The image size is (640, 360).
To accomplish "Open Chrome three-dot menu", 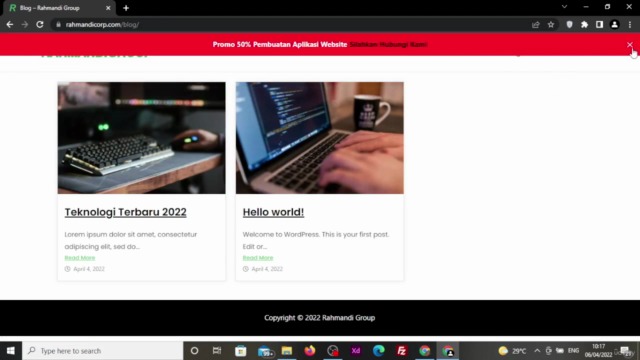I will [630, 24].
